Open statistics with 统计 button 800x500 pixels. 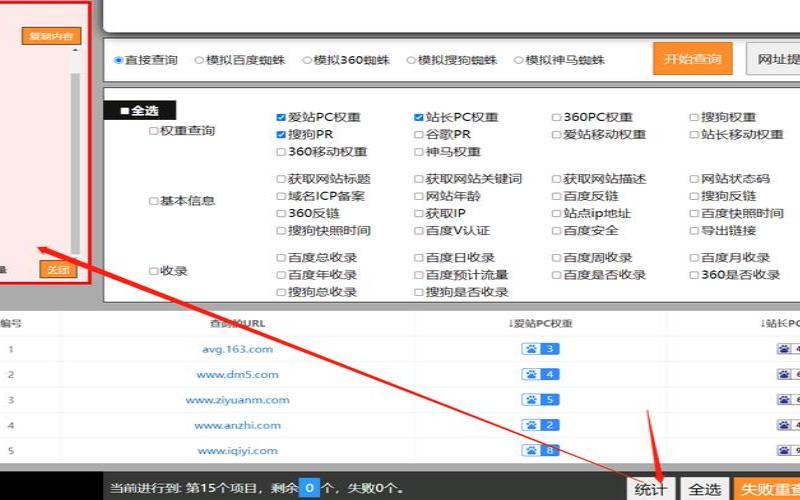651,489
